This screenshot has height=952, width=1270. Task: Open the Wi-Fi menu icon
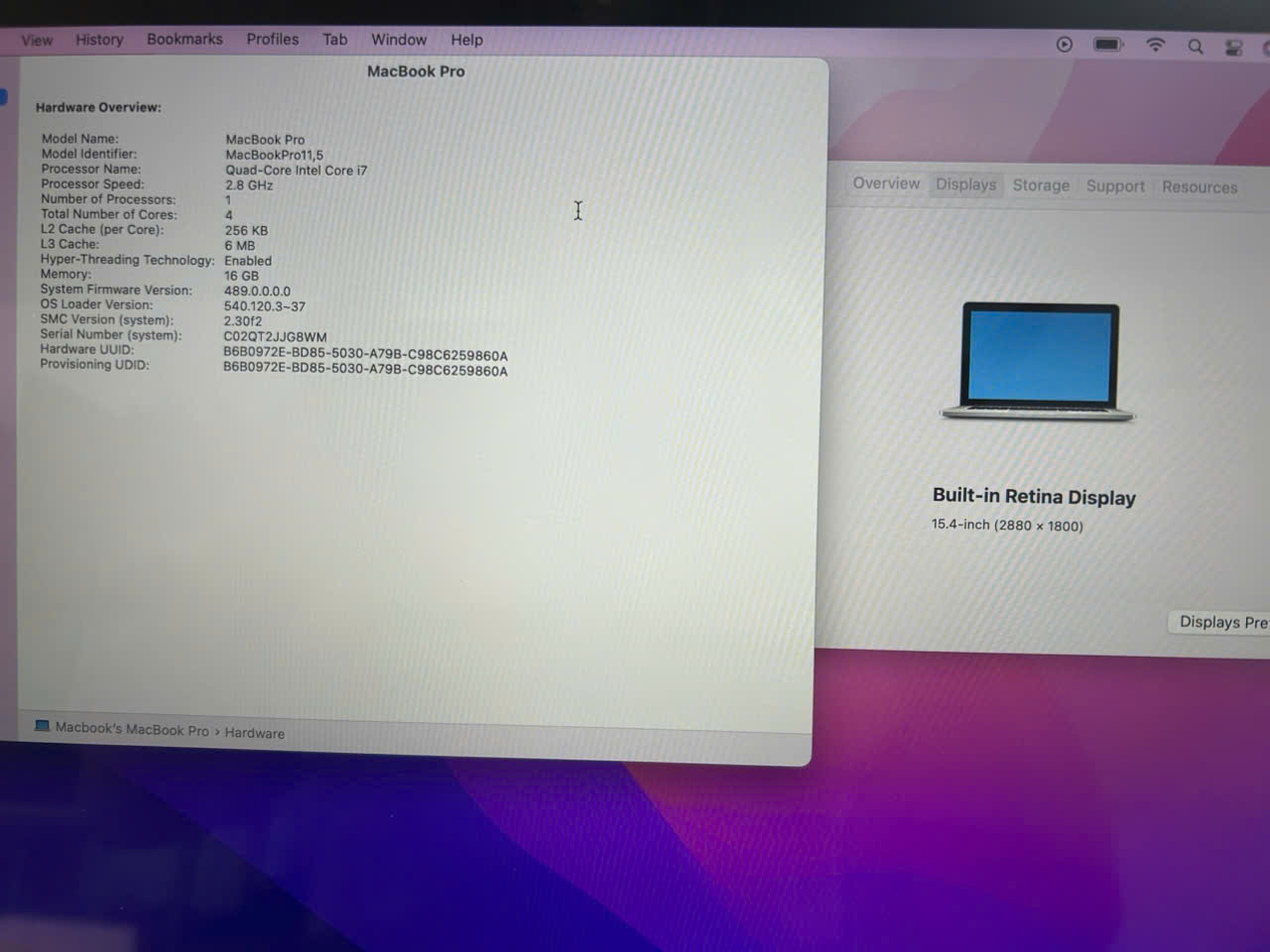pos(1155,45)
